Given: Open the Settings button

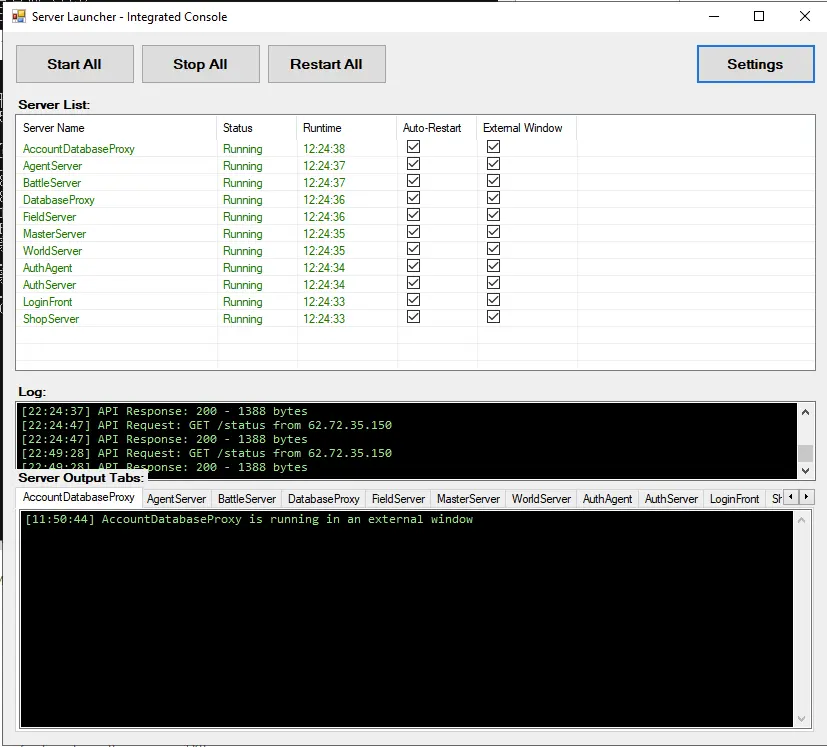Looking at the screenshot, I should pos(755,64).
